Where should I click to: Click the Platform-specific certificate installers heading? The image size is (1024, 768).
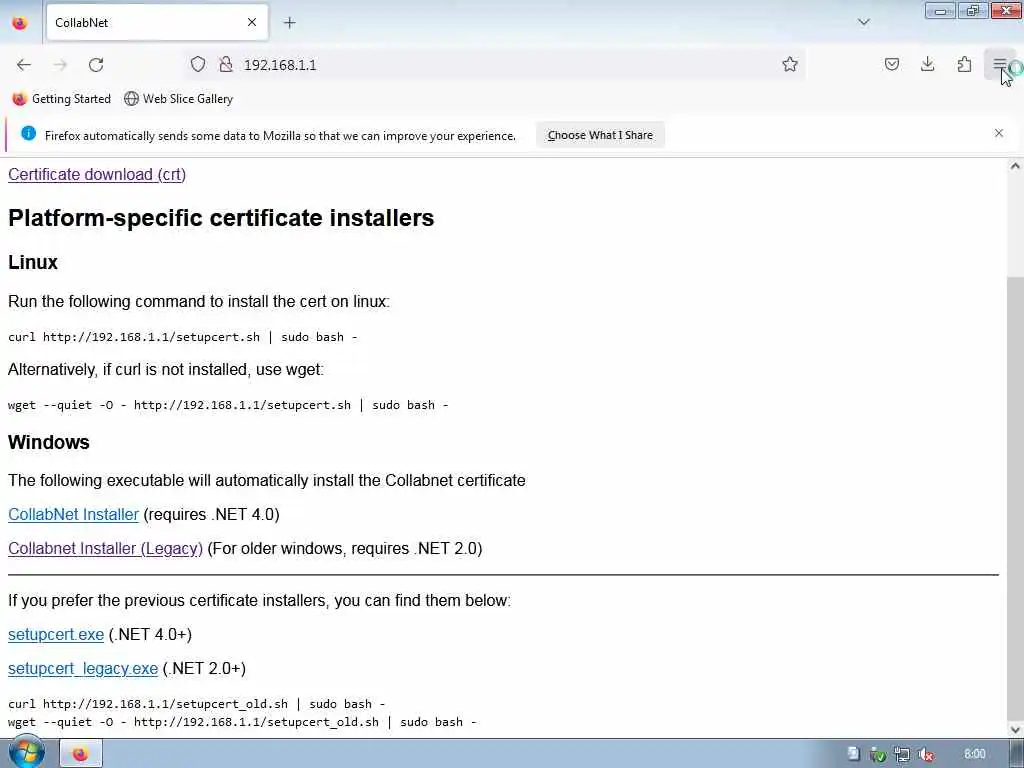click(221, 217)
